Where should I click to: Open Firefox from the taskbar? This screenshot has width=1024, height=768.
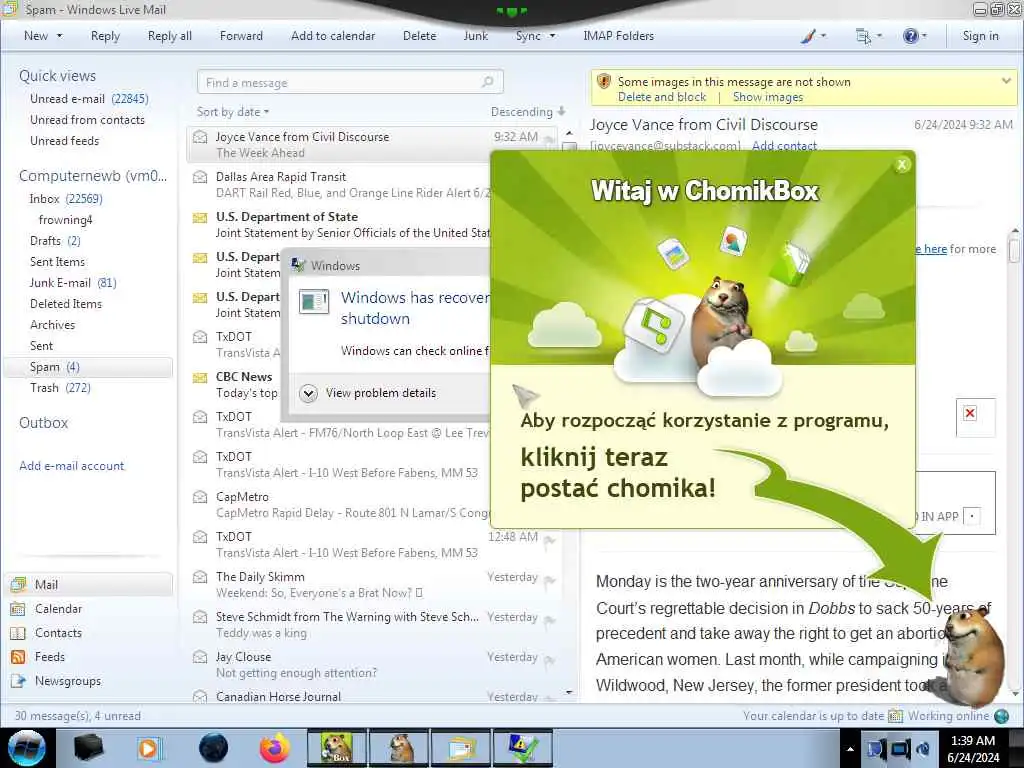(x=274, y=748)
